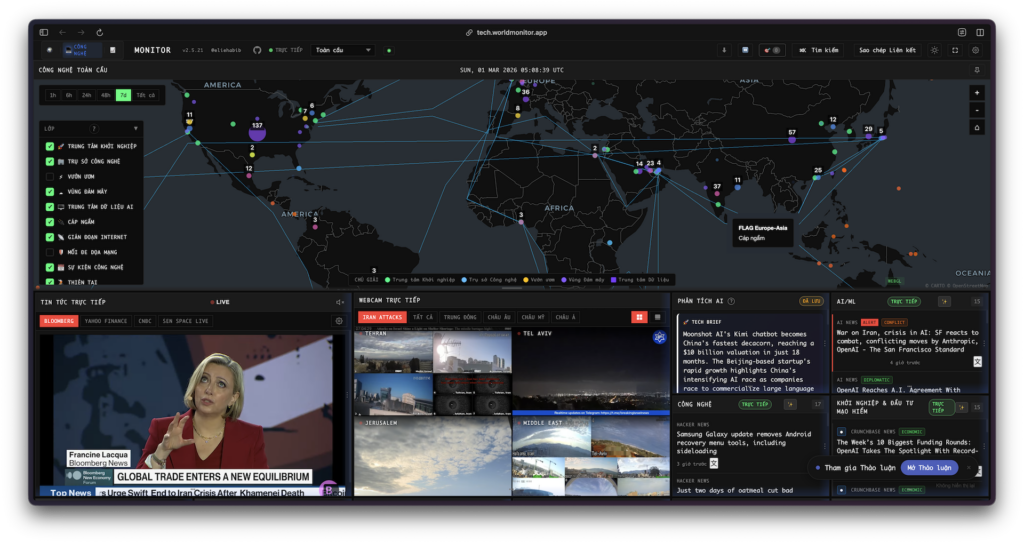This screenshot has height=543, width=1024.
Task: Enable the Mối đe dọa mạng layer
Action: click(50, 252)
